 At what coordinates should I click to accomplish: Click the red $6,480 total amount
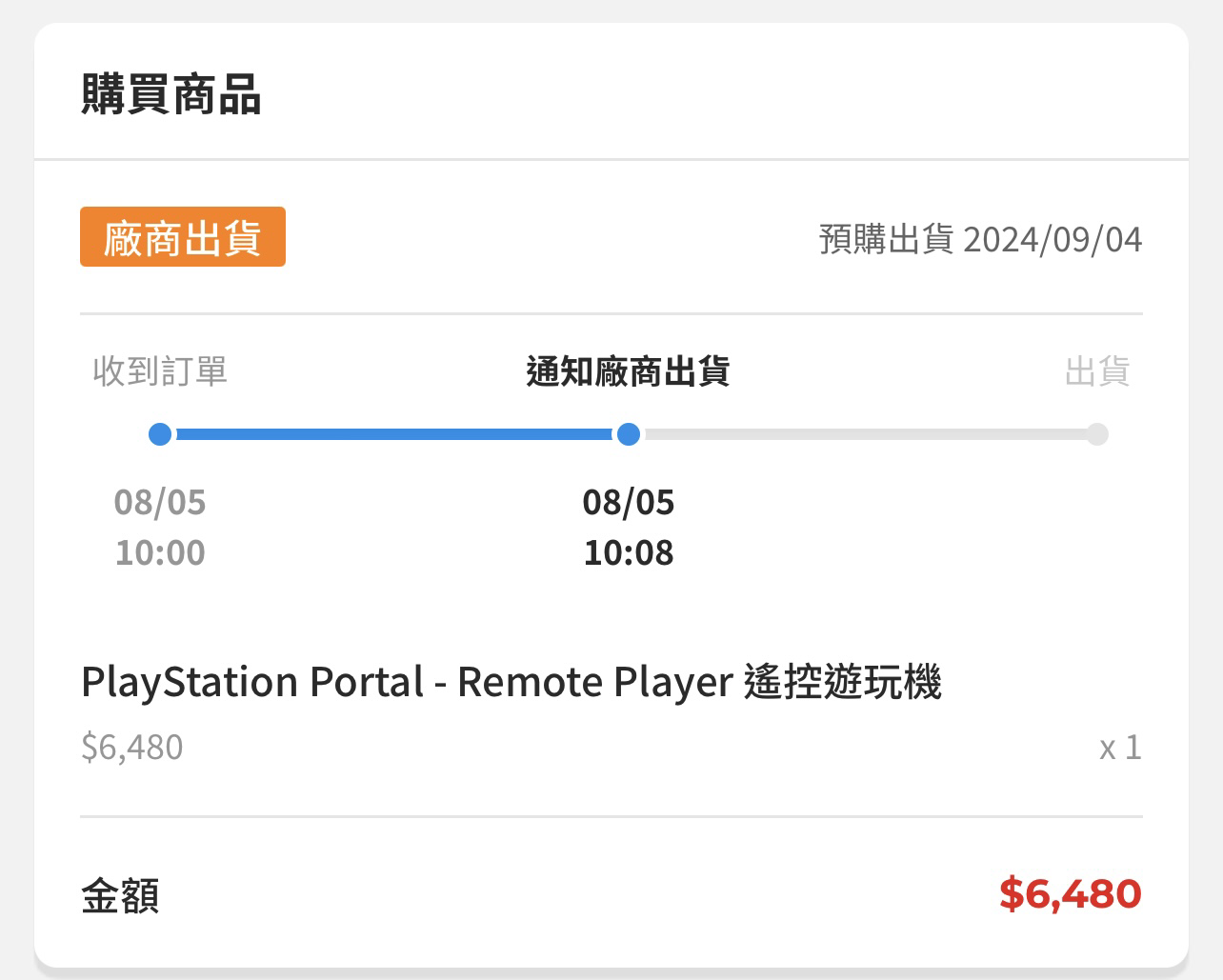point(1070,894)
